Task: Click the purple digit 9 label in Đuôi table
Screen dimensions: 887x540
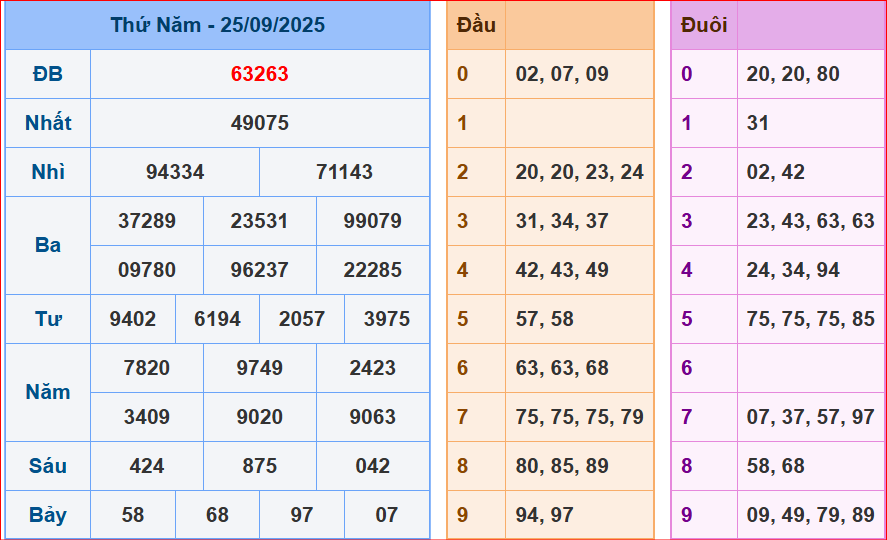Action: 686,515
